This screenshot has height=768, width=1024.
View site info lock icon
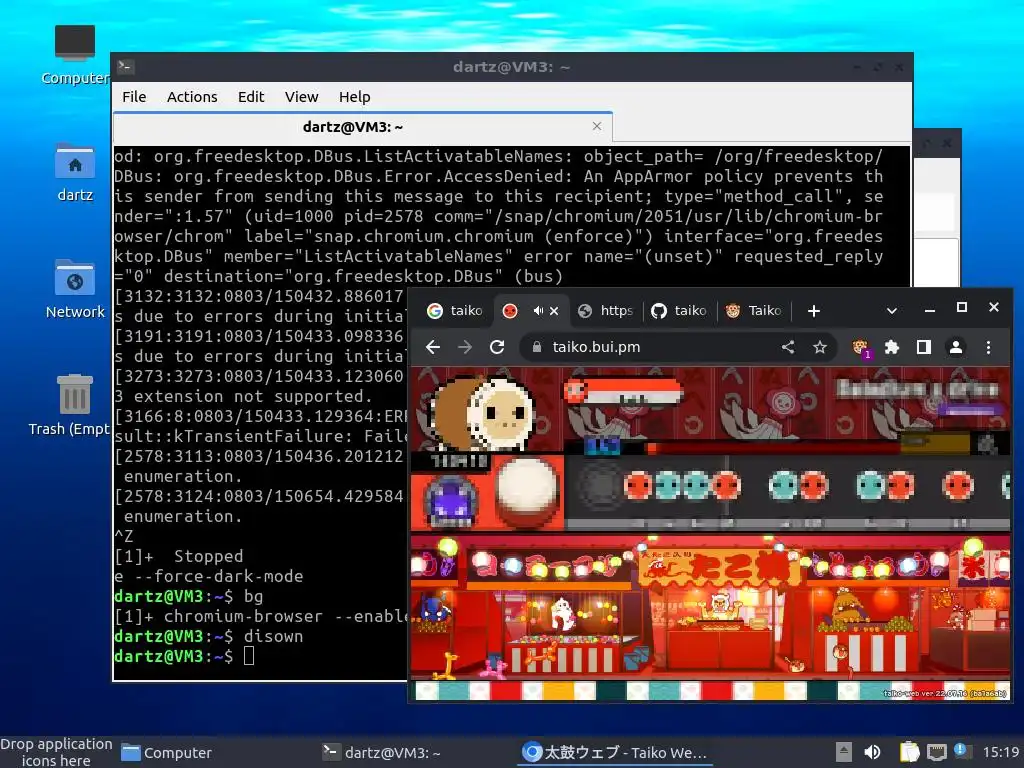tap(537, 347)
